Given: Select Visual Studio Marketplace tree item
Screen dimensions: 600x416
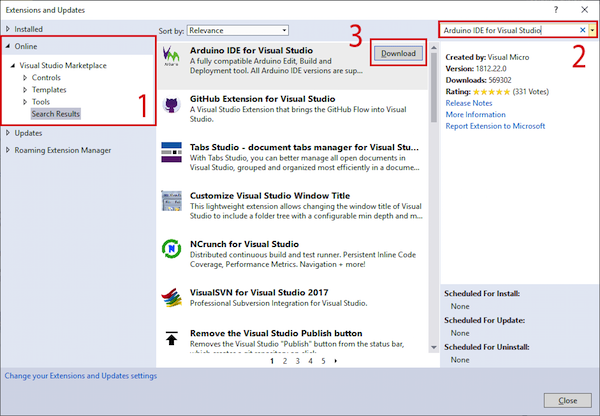Looking at the screenshot, I should pyautogui.click(x=63, y=65).
